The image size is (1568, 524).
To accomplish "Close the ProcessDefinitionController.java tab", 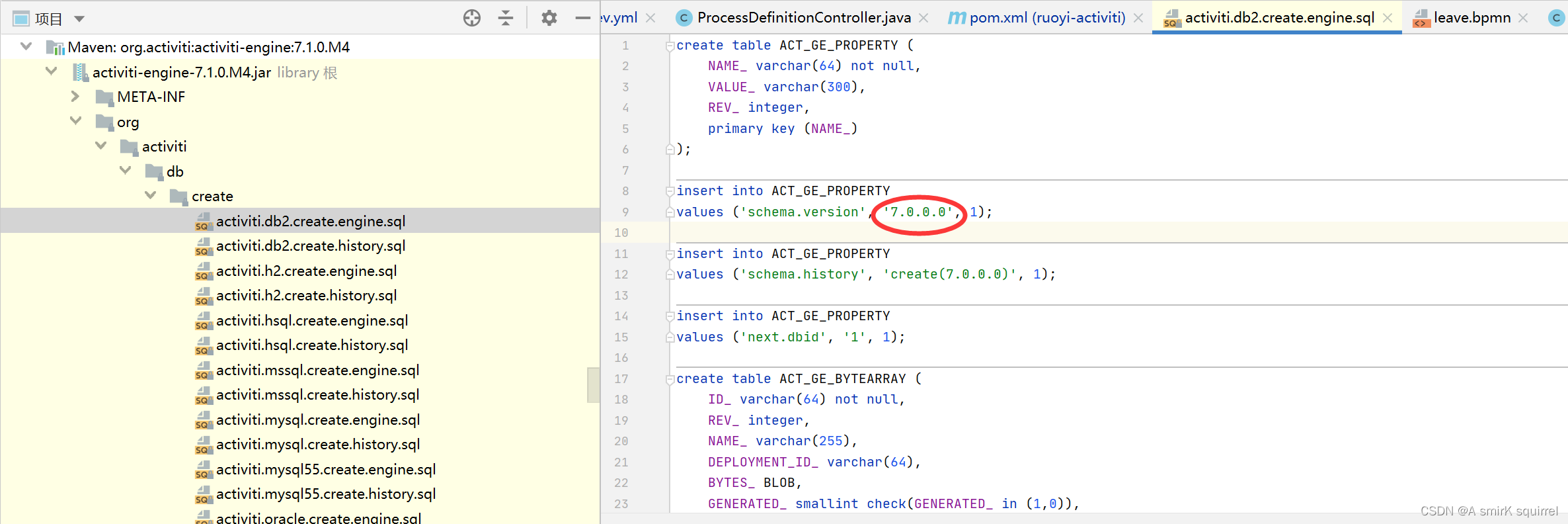I will point(923,19).
